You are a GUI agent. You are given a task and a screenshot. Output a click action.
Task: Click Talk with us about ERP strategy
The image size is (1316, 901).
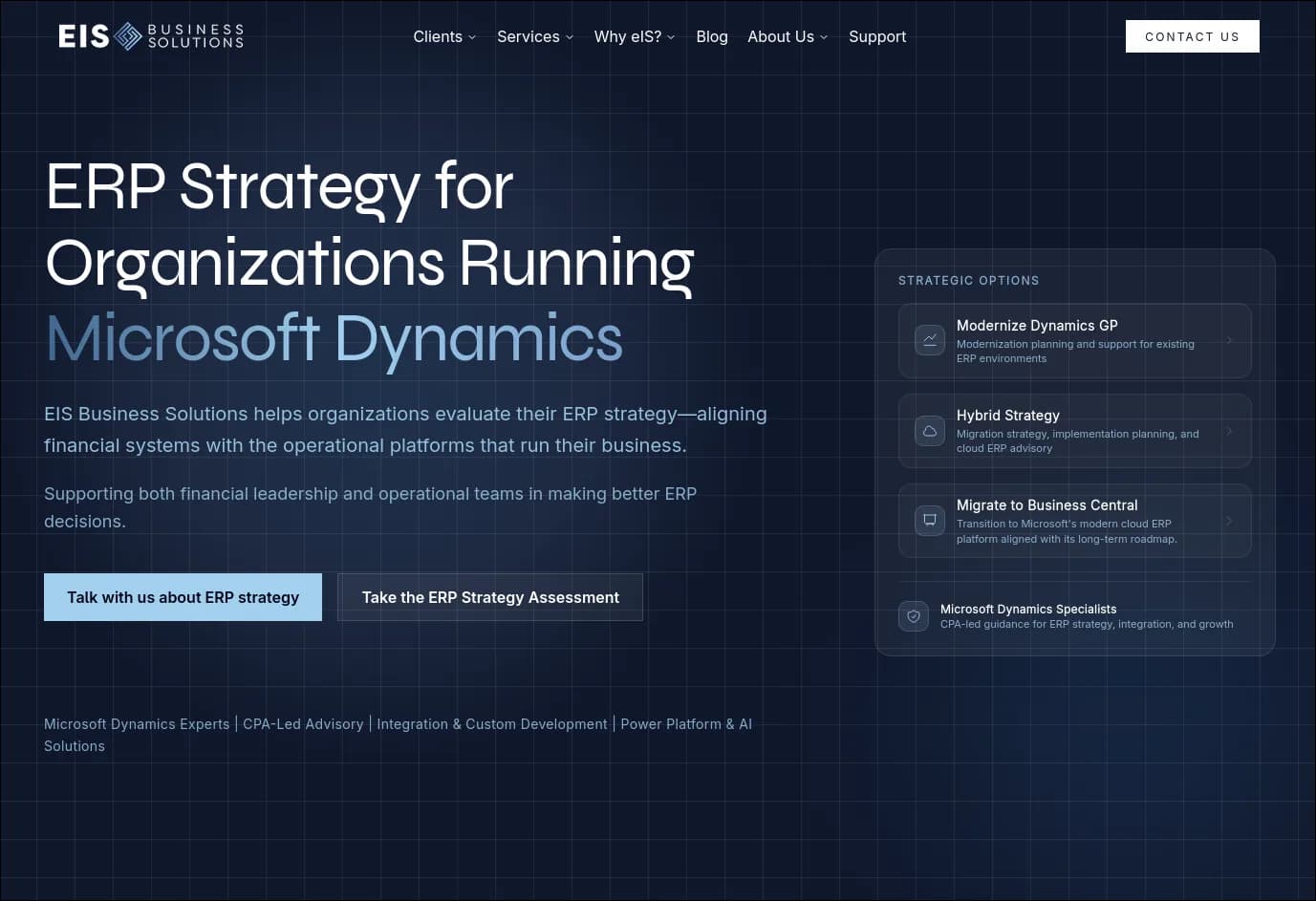click(183, 597)
